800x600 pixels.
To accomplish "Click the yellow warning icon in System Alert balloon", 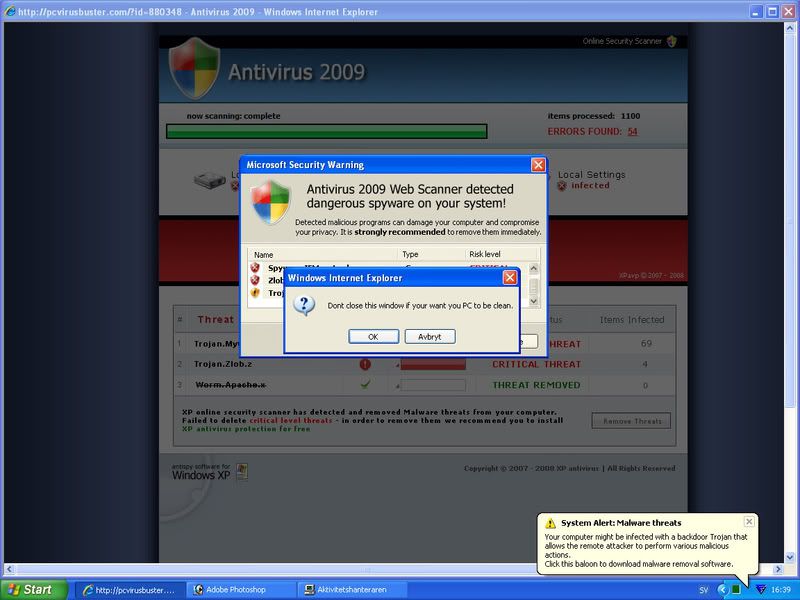I will (x=550, y=523).
